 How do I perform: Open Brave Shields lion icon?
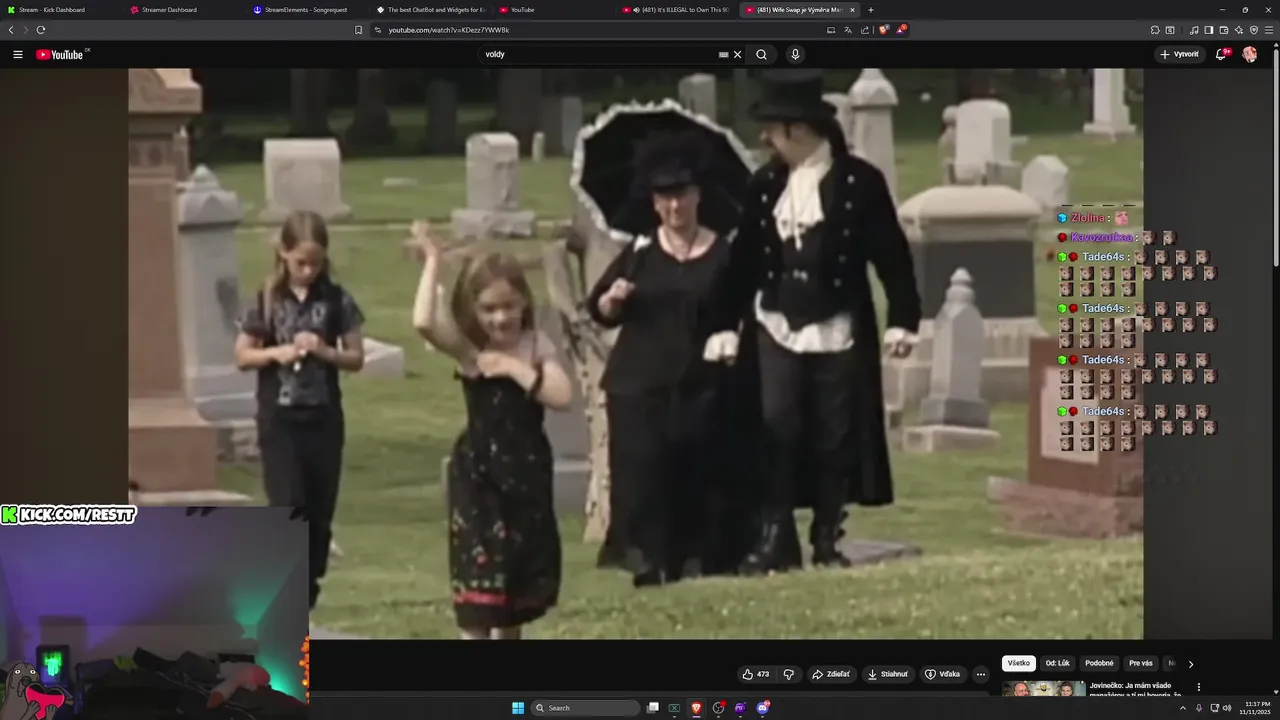click(883, 30)
